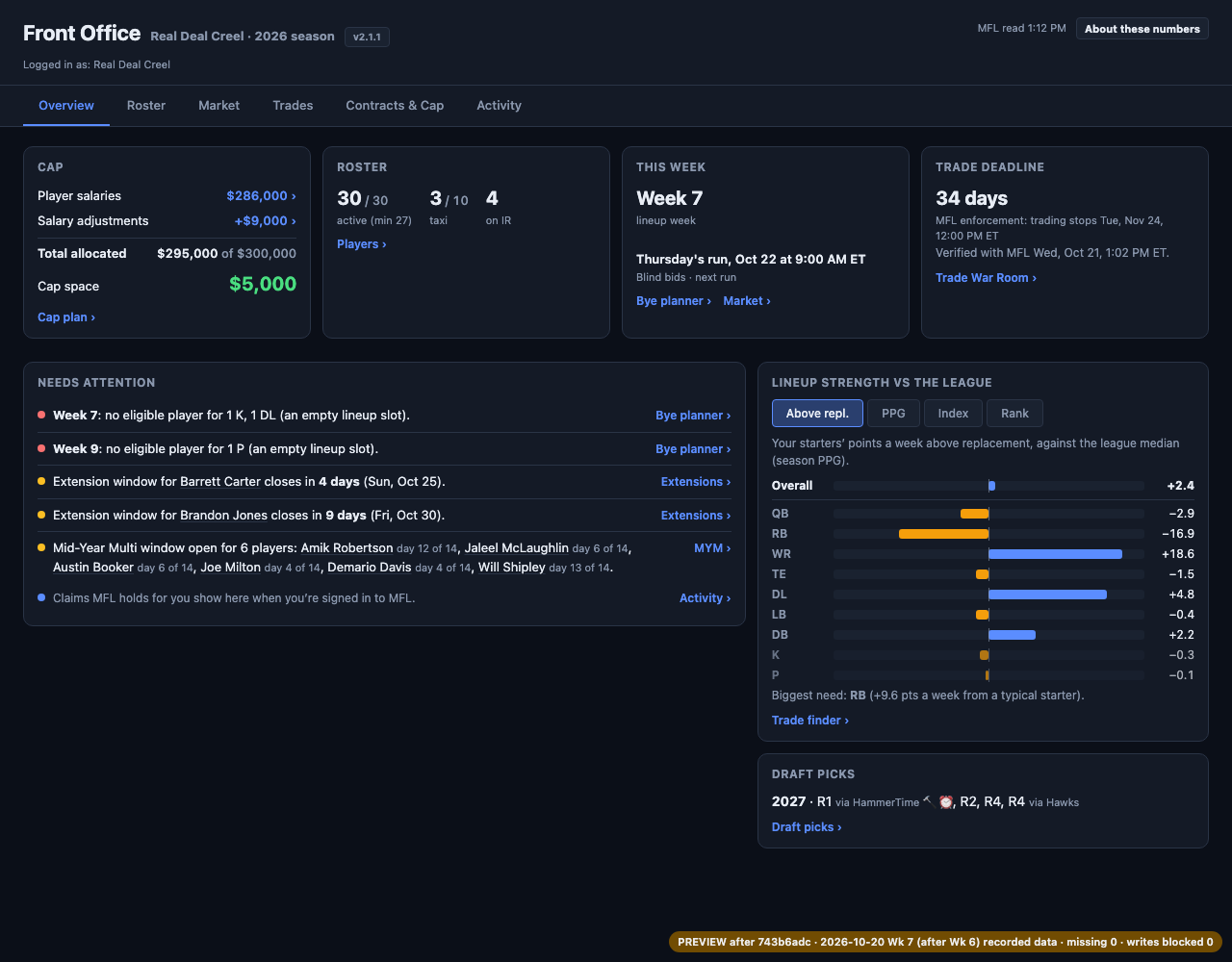This screenshot has width=1232, height=962.
Task: Open the Contracts & Cap tab
Action: click(x=395, y=106)
